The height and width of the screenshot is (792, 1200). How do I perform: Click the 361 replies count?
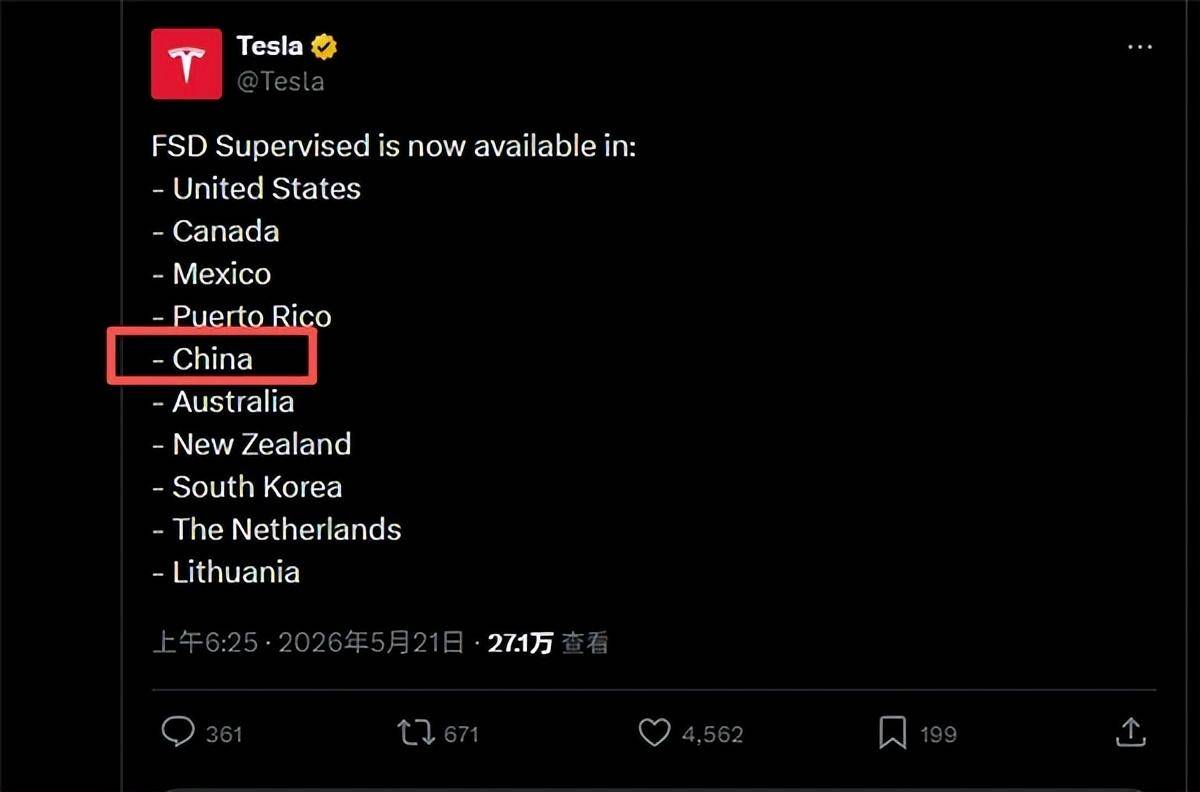click(x=224, y=734)
